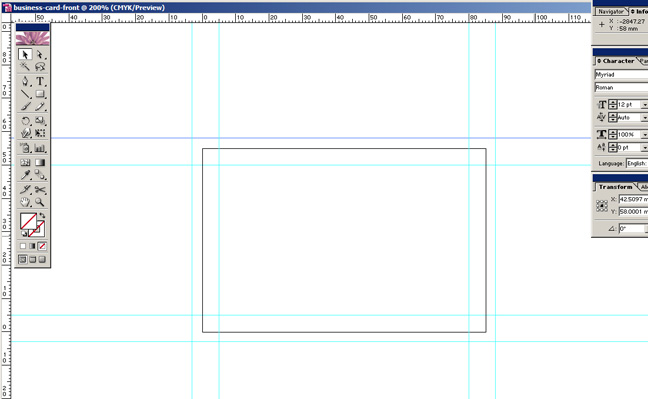Viewport: 648px width, 399px height.
Task: Pick the Rectangle tool
Action: (x=40, y=94)
